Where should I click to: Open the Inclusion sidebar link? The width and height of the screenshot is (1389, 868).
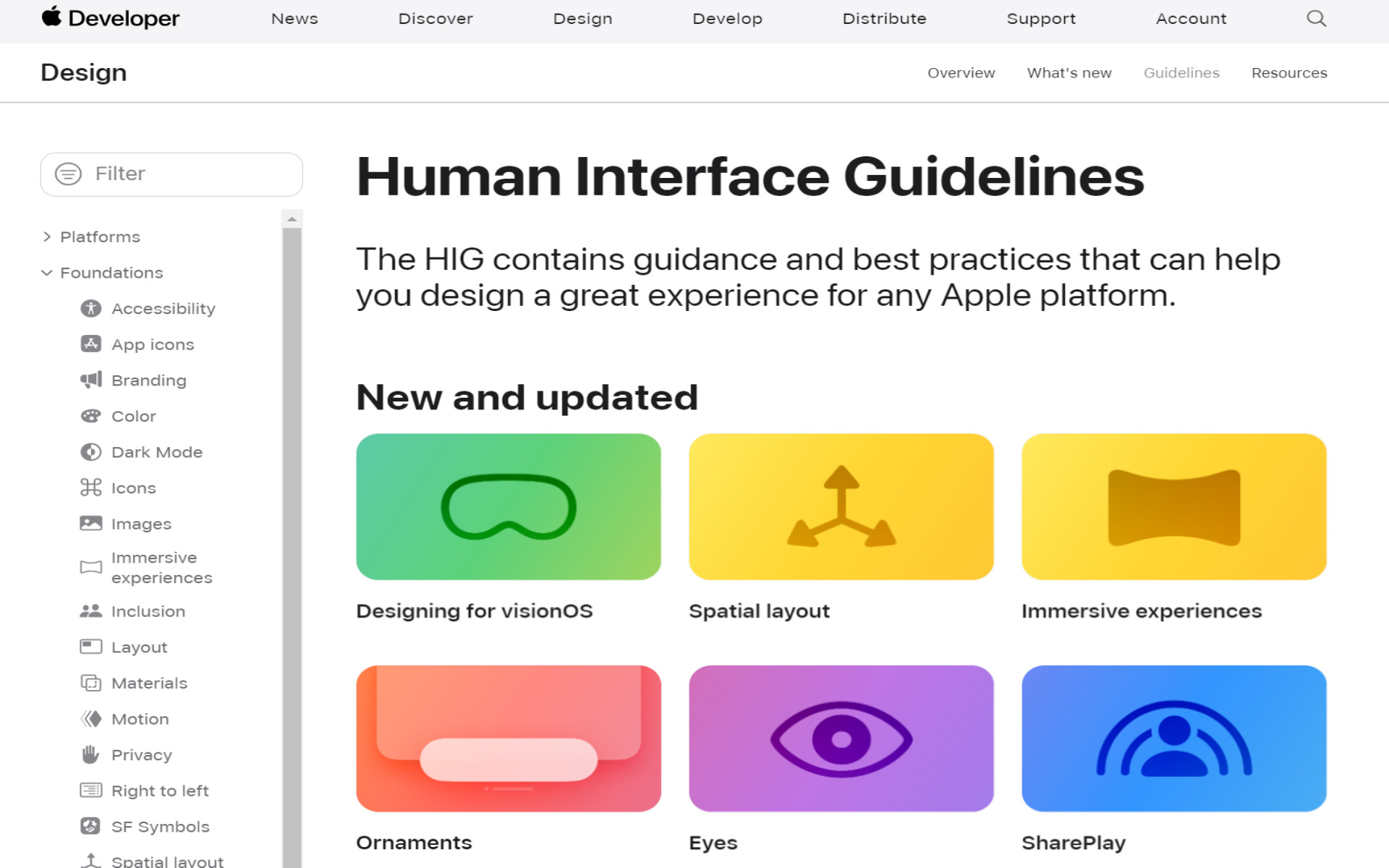(x=148, y=611)
